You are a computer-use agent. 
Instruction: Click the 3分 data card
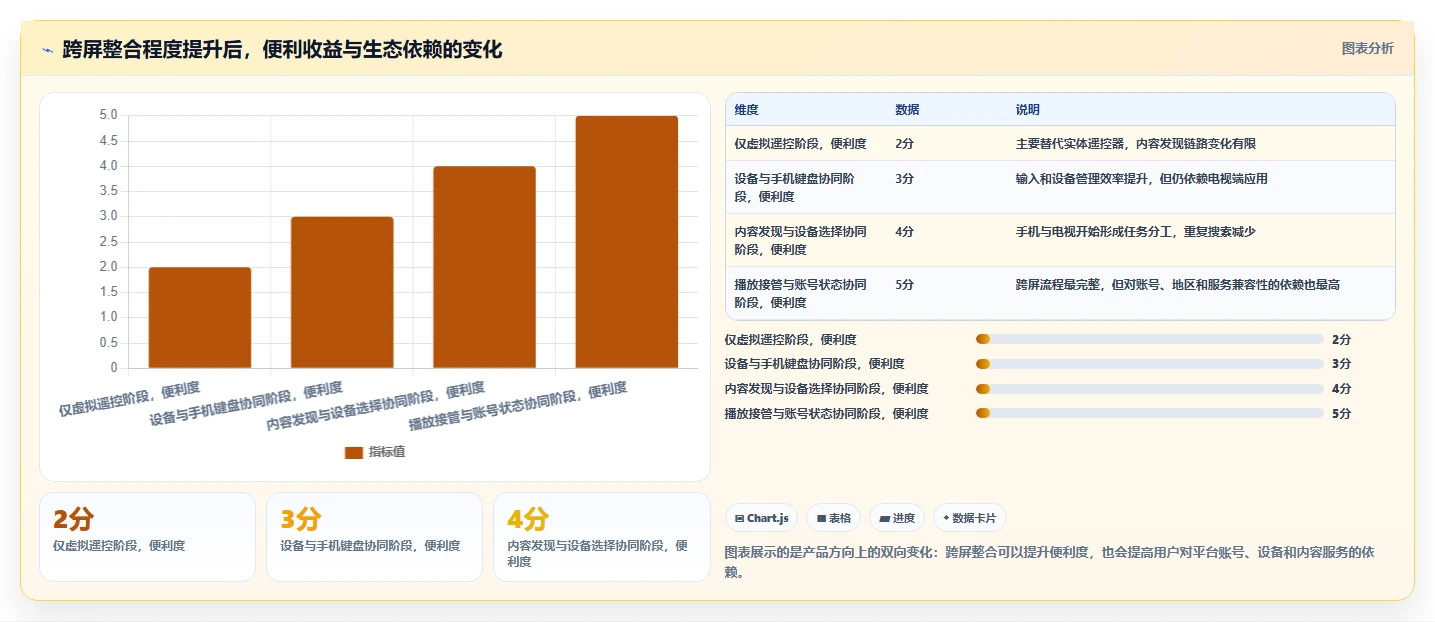tap(374, 536)
